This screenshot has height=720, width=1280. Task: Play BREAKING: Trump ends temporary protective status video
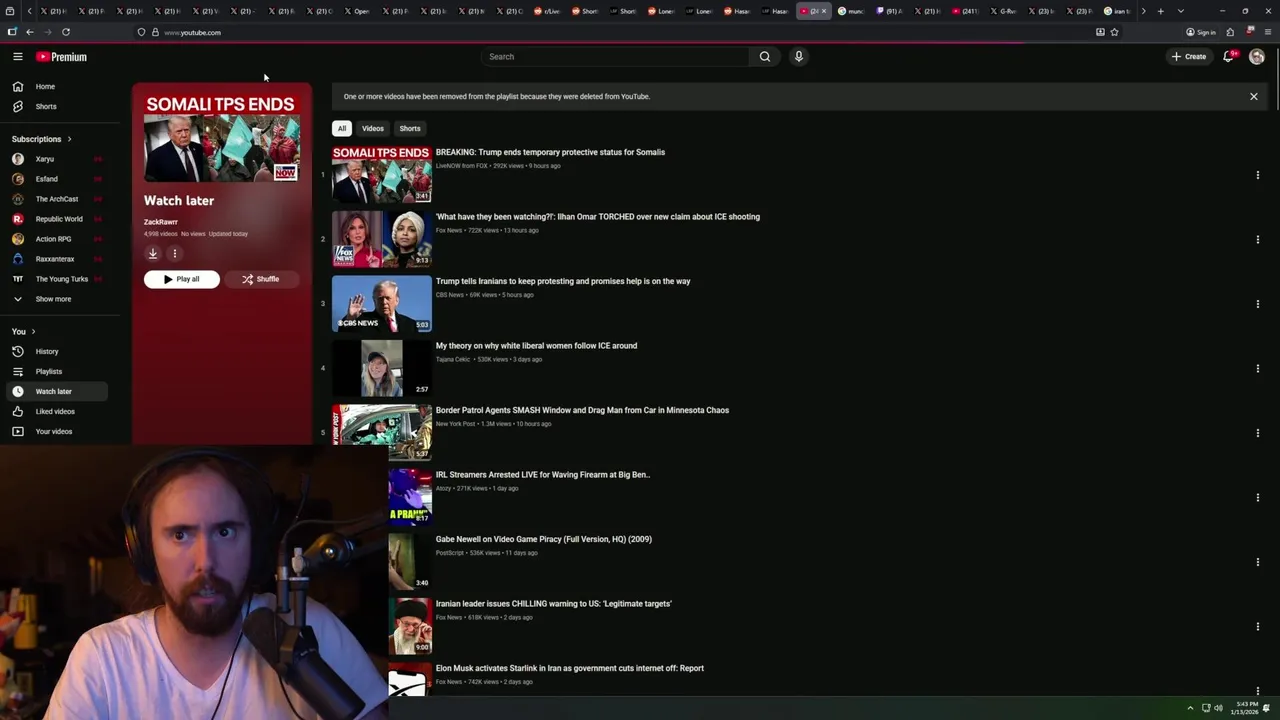(x=550, y=153)
